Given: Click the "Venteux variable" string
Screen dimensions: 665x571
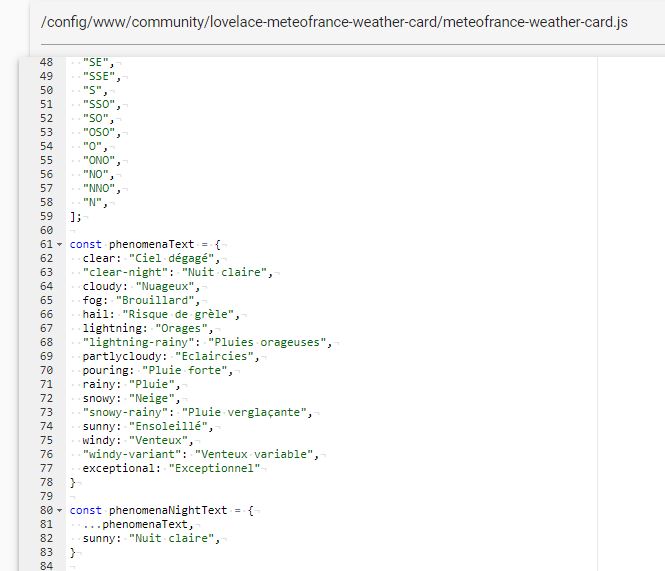Looking at the screenshot, I should point(254,454).
